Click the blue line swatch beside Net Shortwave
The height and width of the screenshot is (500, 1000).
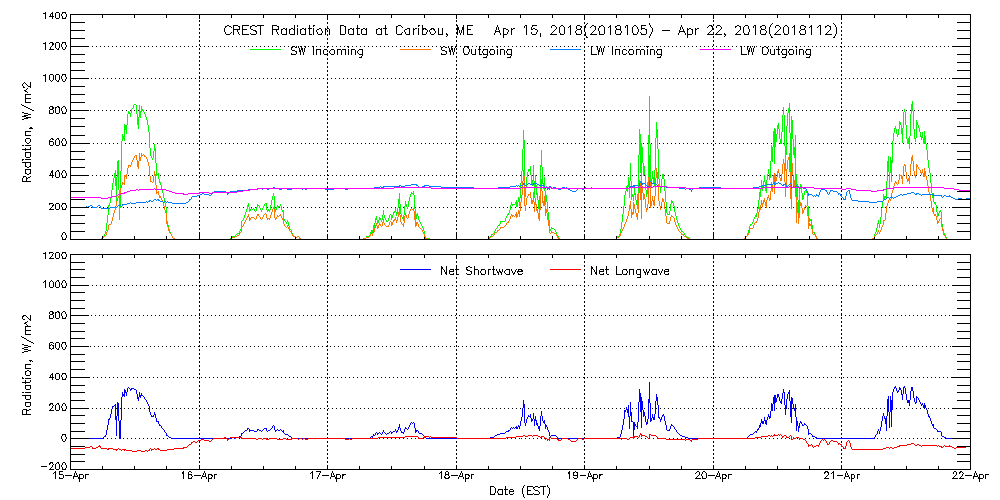coord(416,270)
